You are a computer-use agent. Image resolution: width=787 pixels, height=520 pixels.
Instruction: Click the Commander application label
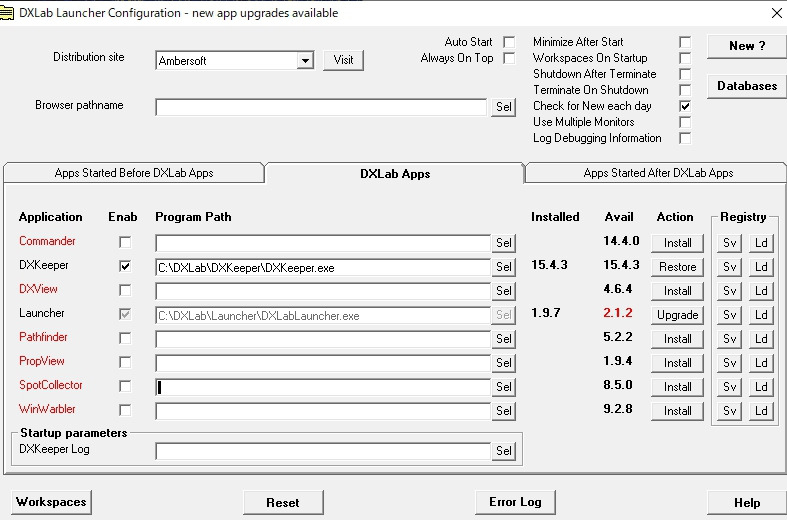pyautogui.click(x=47, y=241)
